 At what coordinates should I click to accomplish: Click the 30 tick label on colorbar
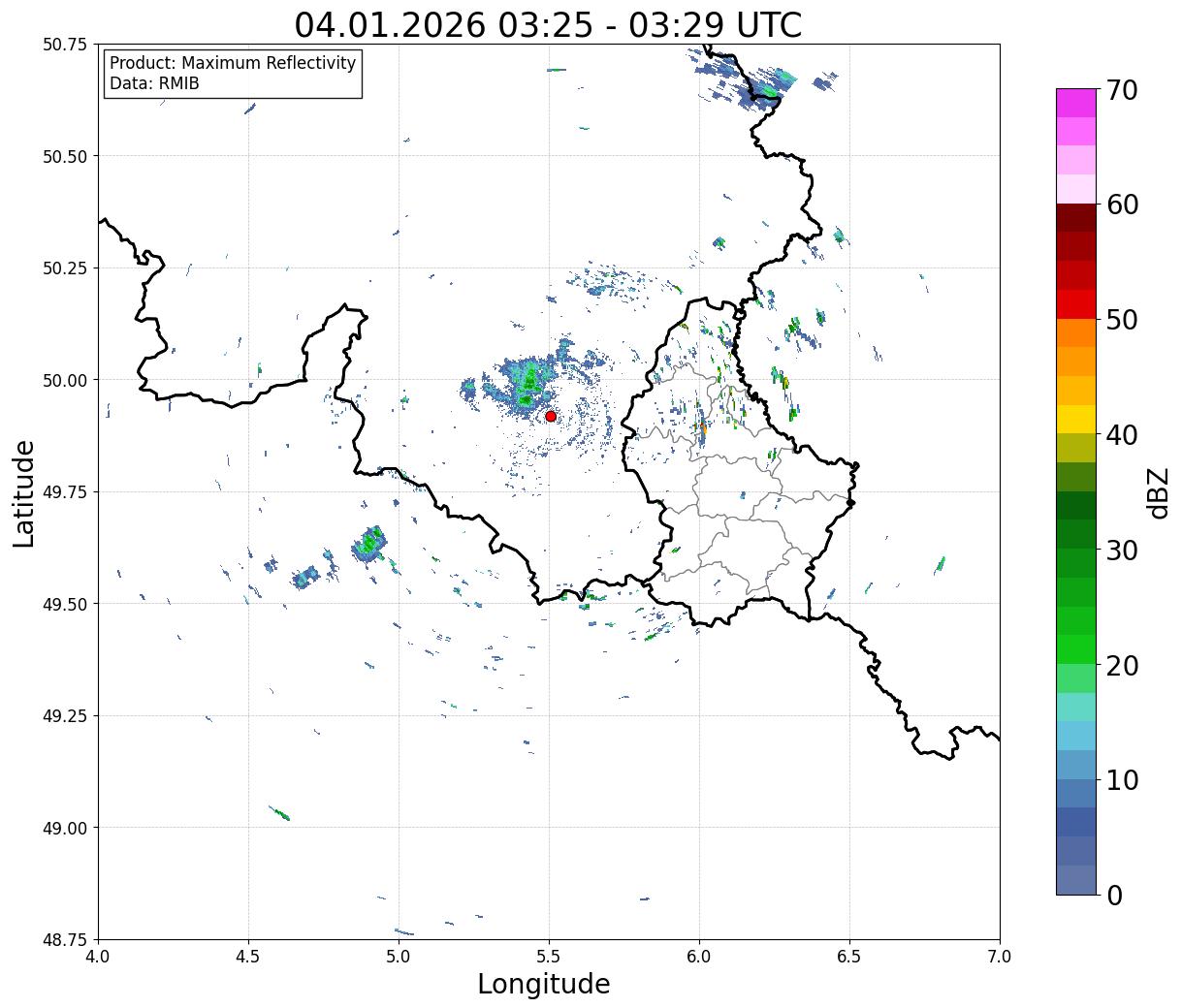[1122, 550]
